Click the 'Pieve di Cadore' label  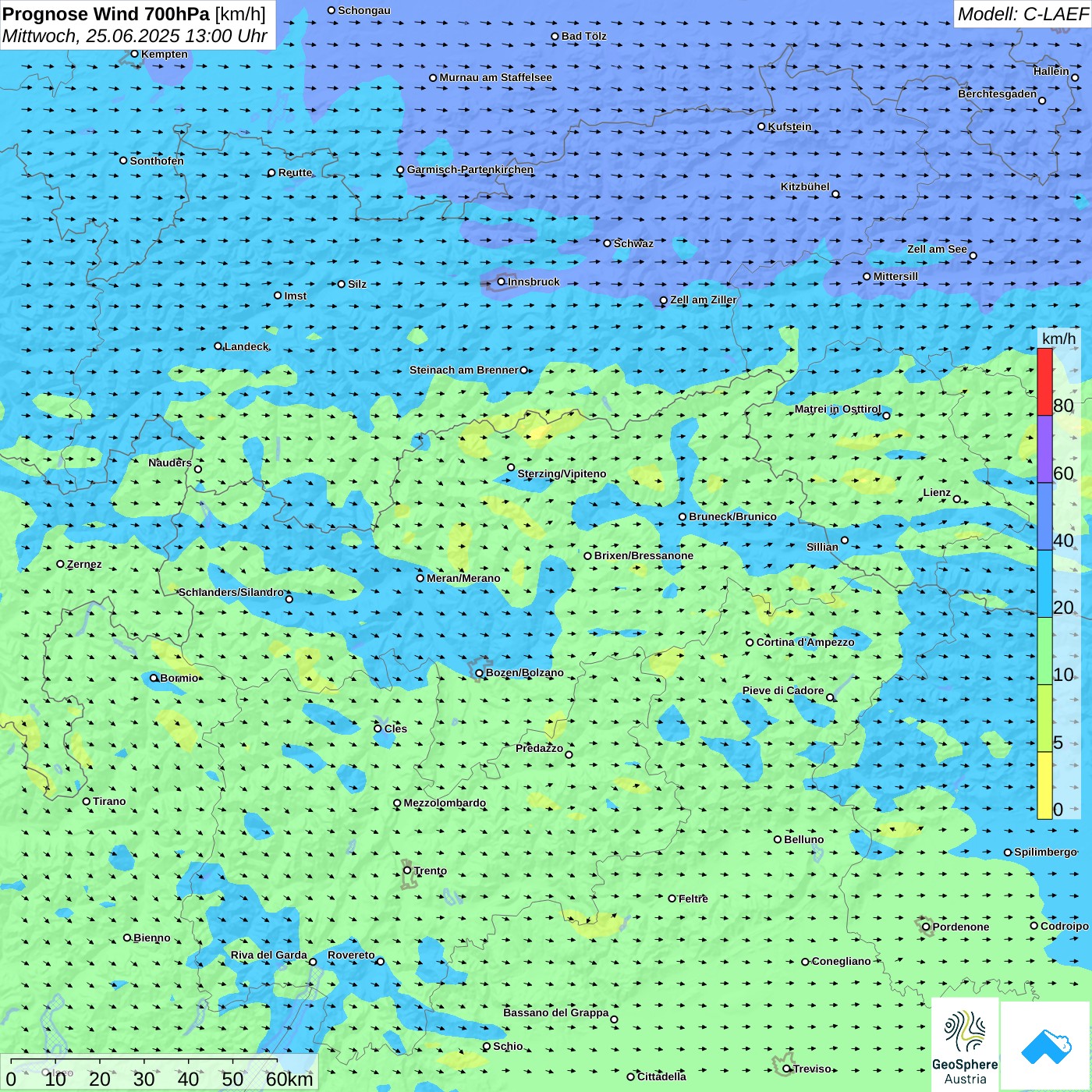783,690
